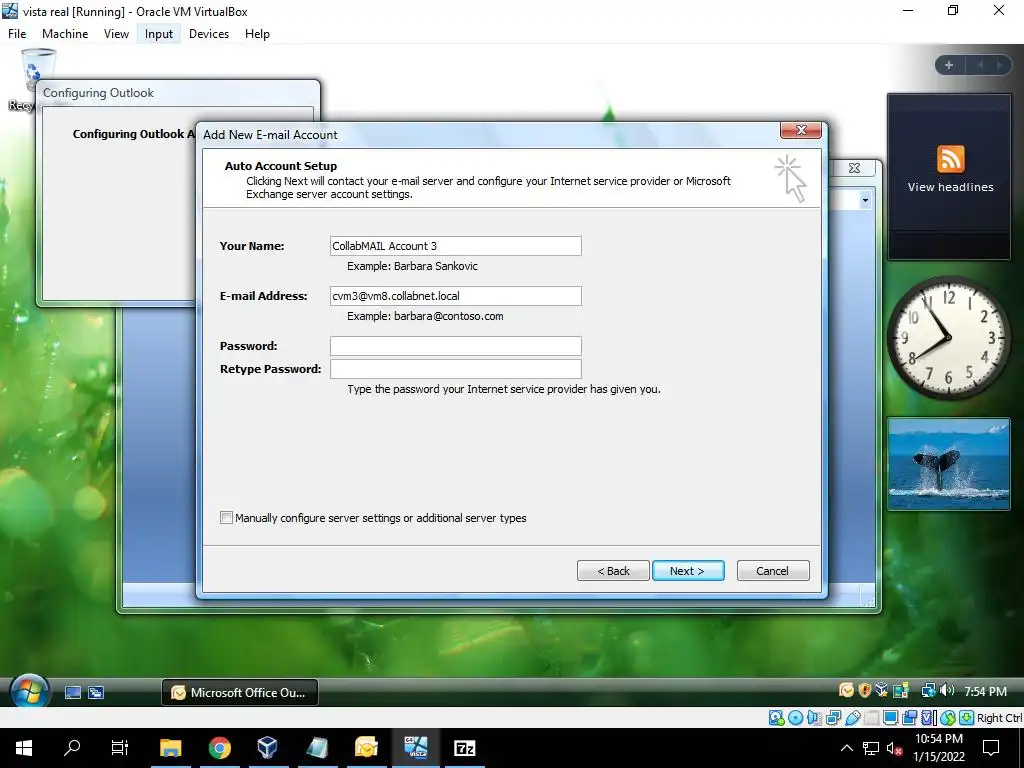Click Windows Security shield tray icon
This screenshot has height=768, width=1024.
click(x=865, y=690)
